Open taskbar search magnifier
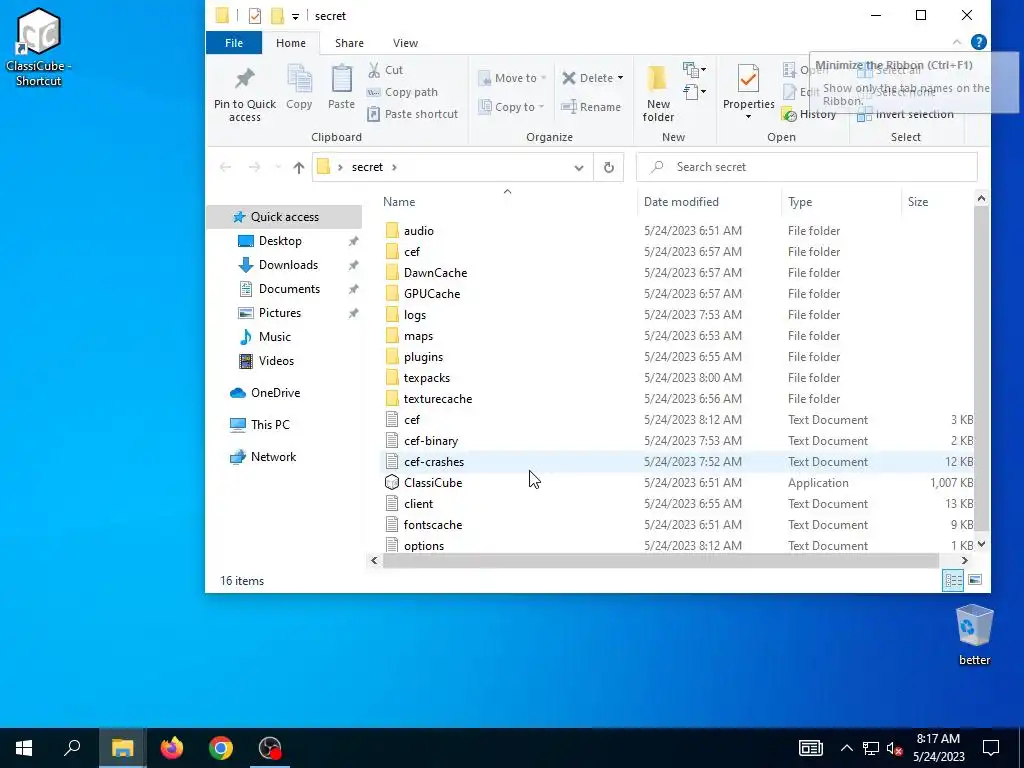 tap(72, 748)
